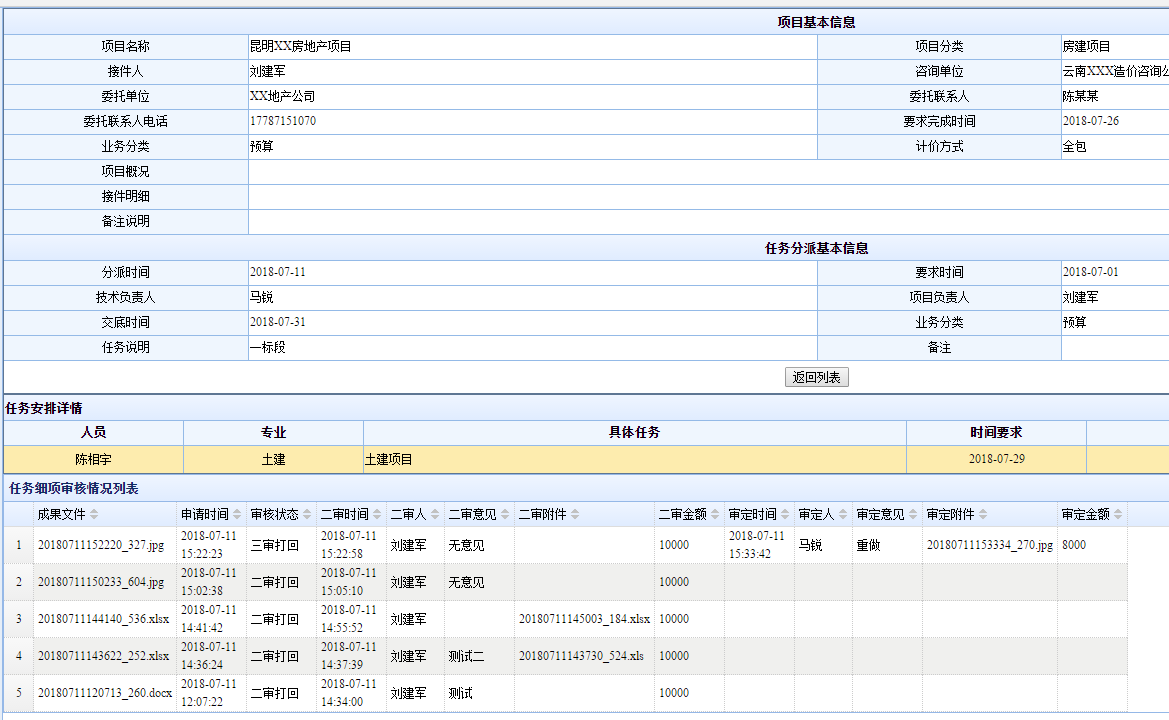
Task: Click the 项目概况 empty field
Action: [700, 172]
